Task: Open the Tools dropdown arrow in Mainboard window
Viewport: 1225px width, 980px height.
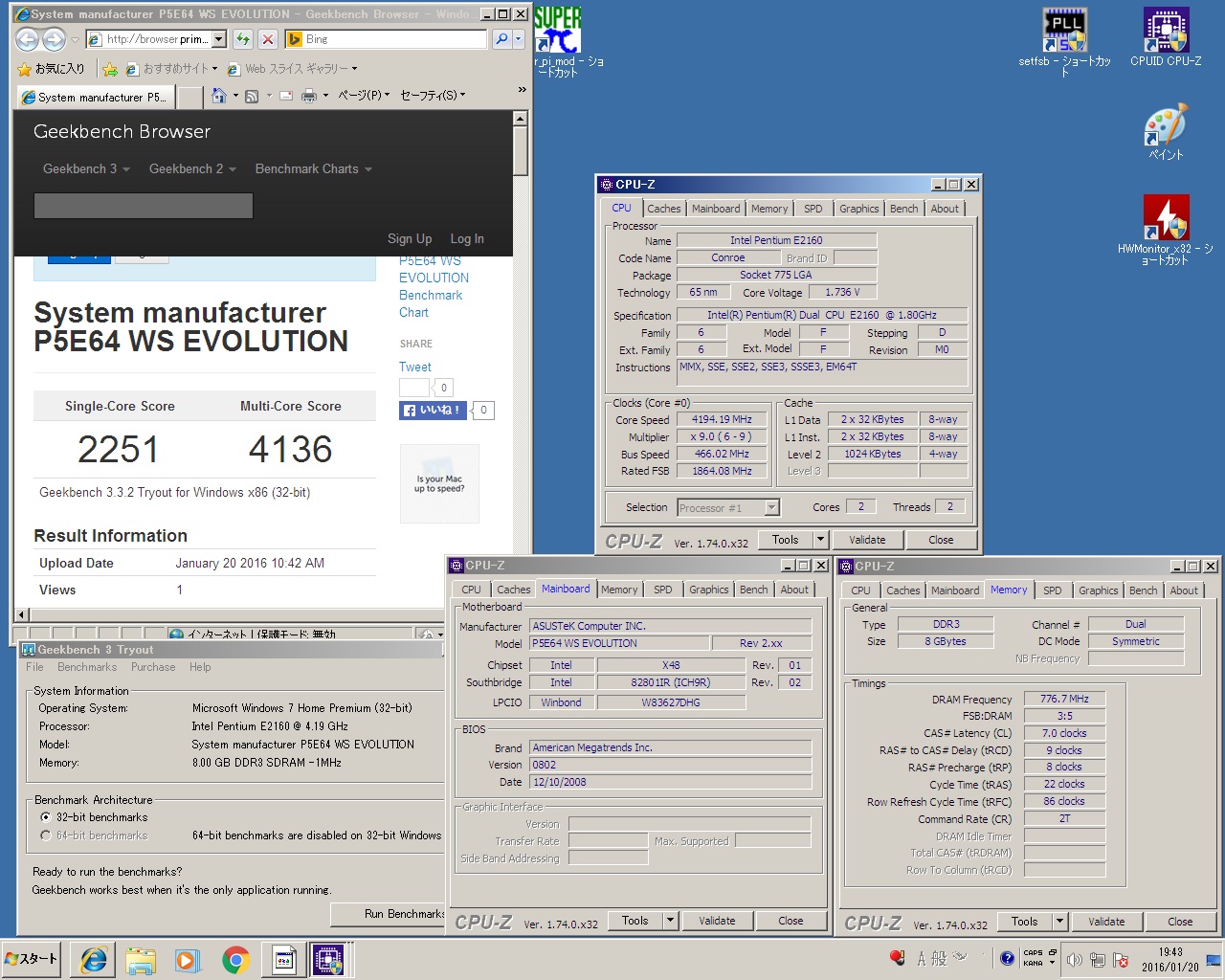Action: (x=670, y=921)
